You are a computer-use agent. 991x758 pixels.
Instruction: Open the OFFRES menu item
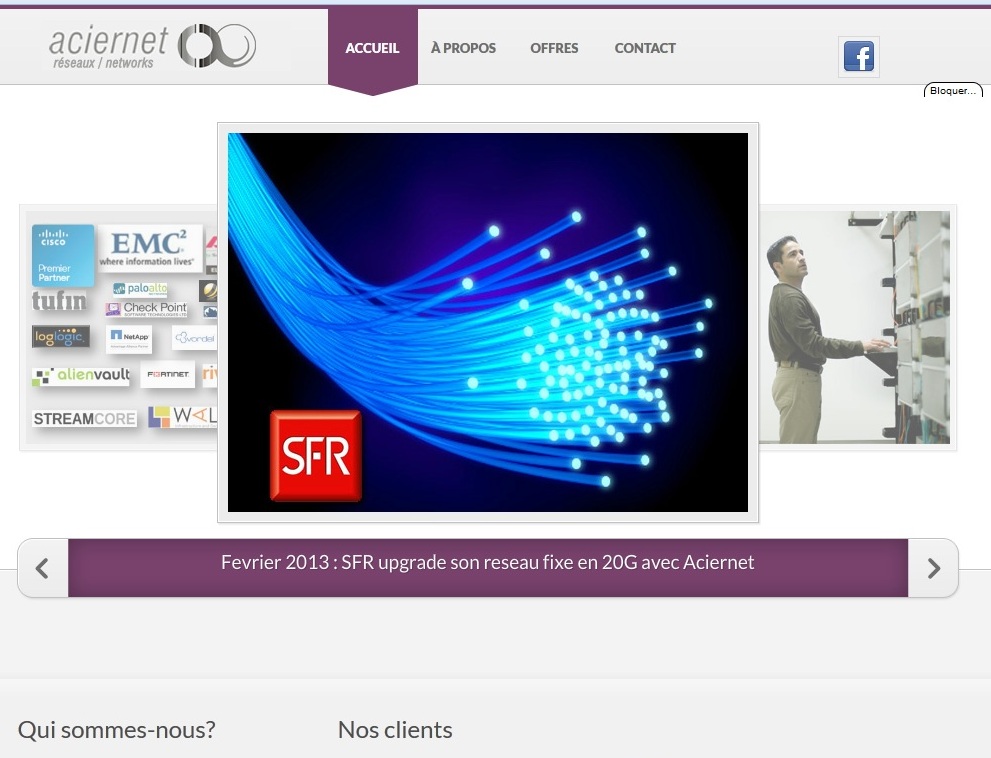click(554, 48)
